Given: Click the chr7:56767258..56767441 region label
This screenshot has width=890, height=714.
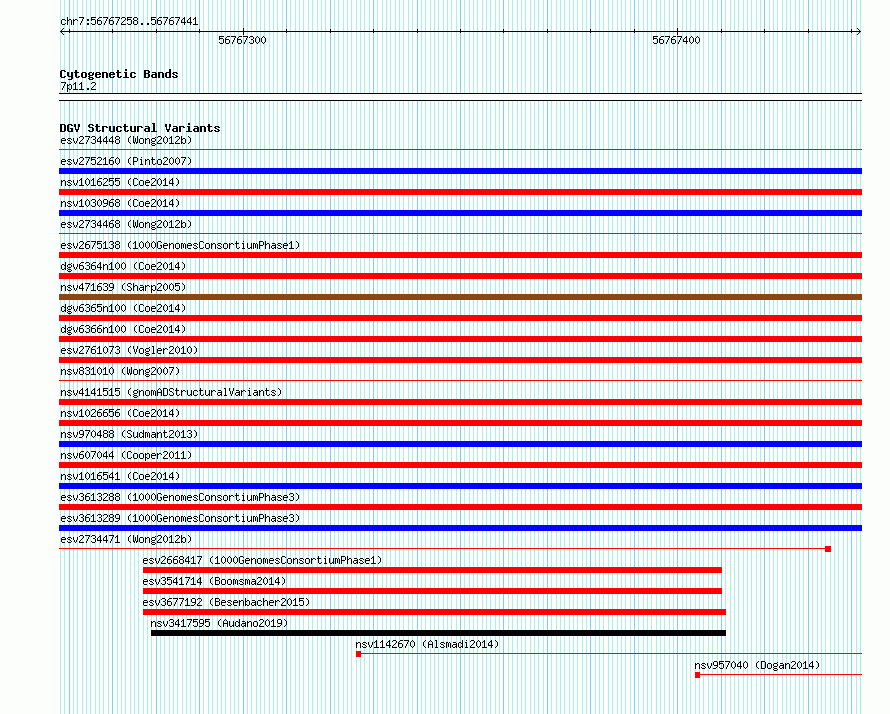Looking at the screenshot, I should (129, 21).
